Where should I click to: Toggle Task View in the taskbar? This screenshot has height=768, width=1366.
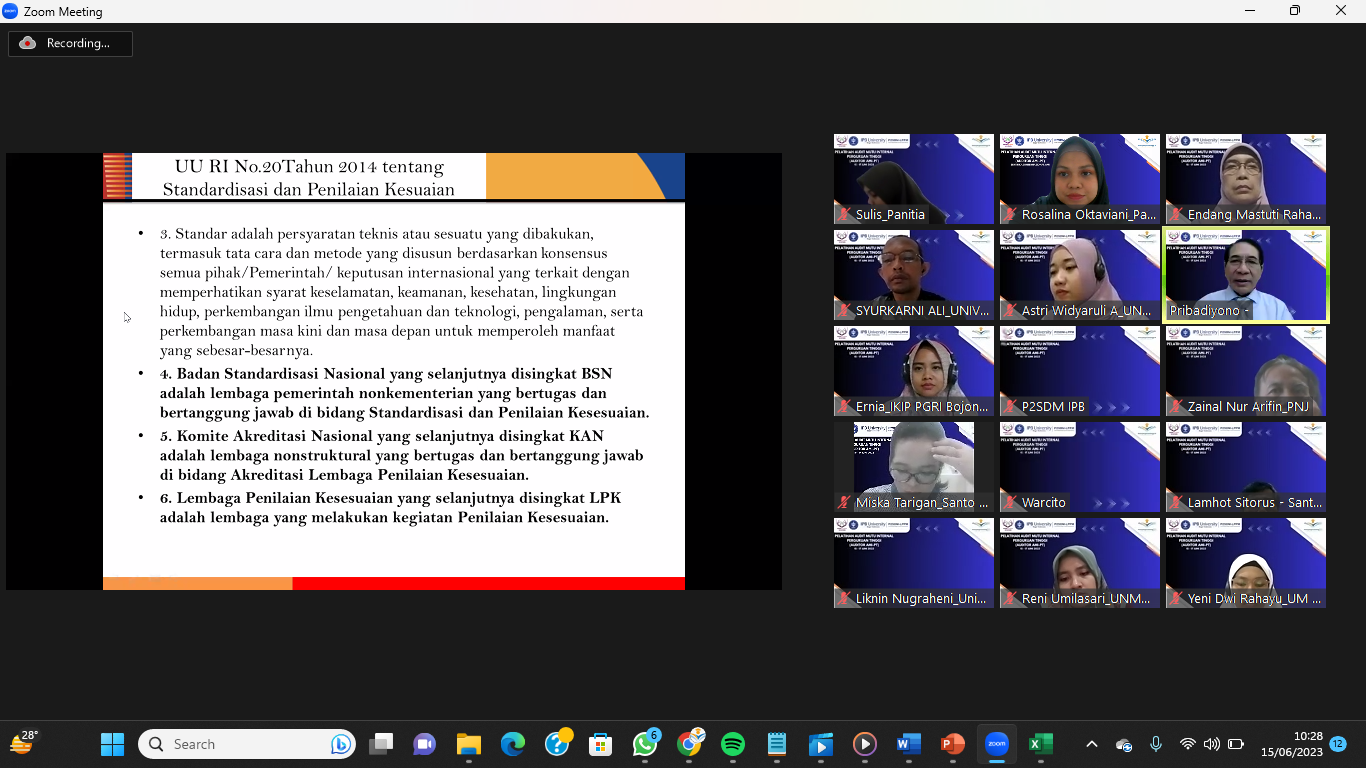point(381,744)
